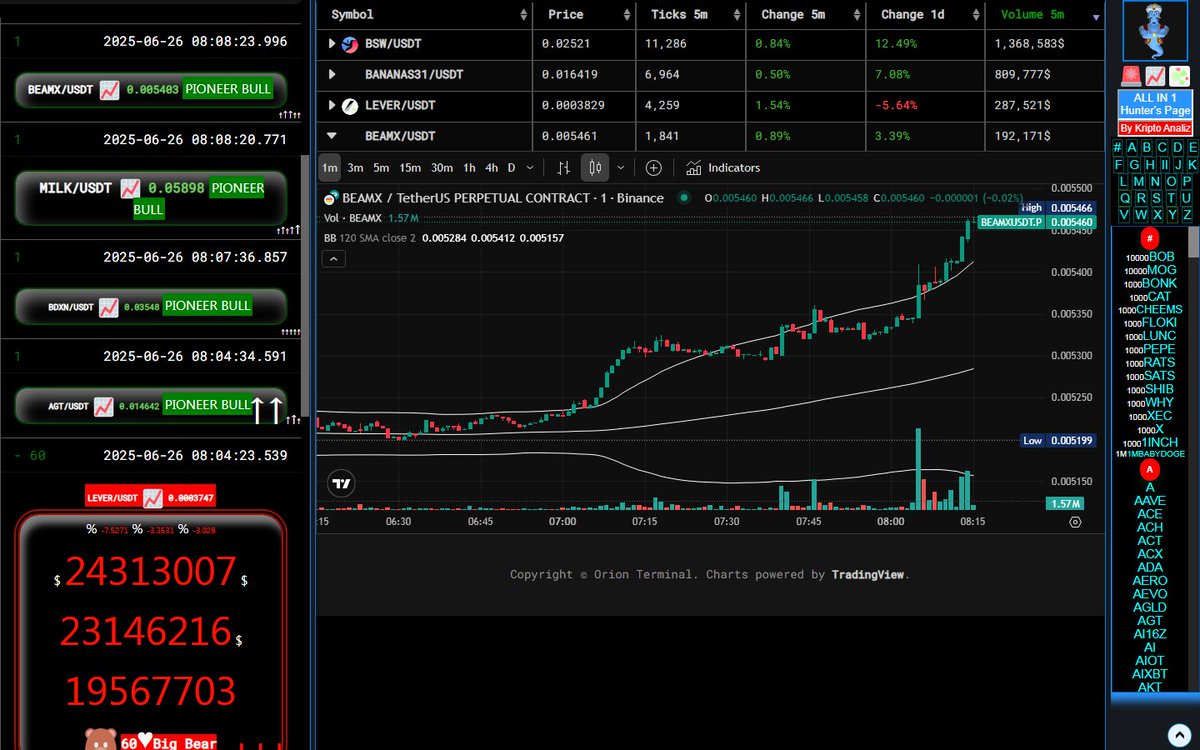The height and width of the screenshot is (750, 1200).
Task: Open the more timeframes dropdown arrow
Action: click(528, 168)
